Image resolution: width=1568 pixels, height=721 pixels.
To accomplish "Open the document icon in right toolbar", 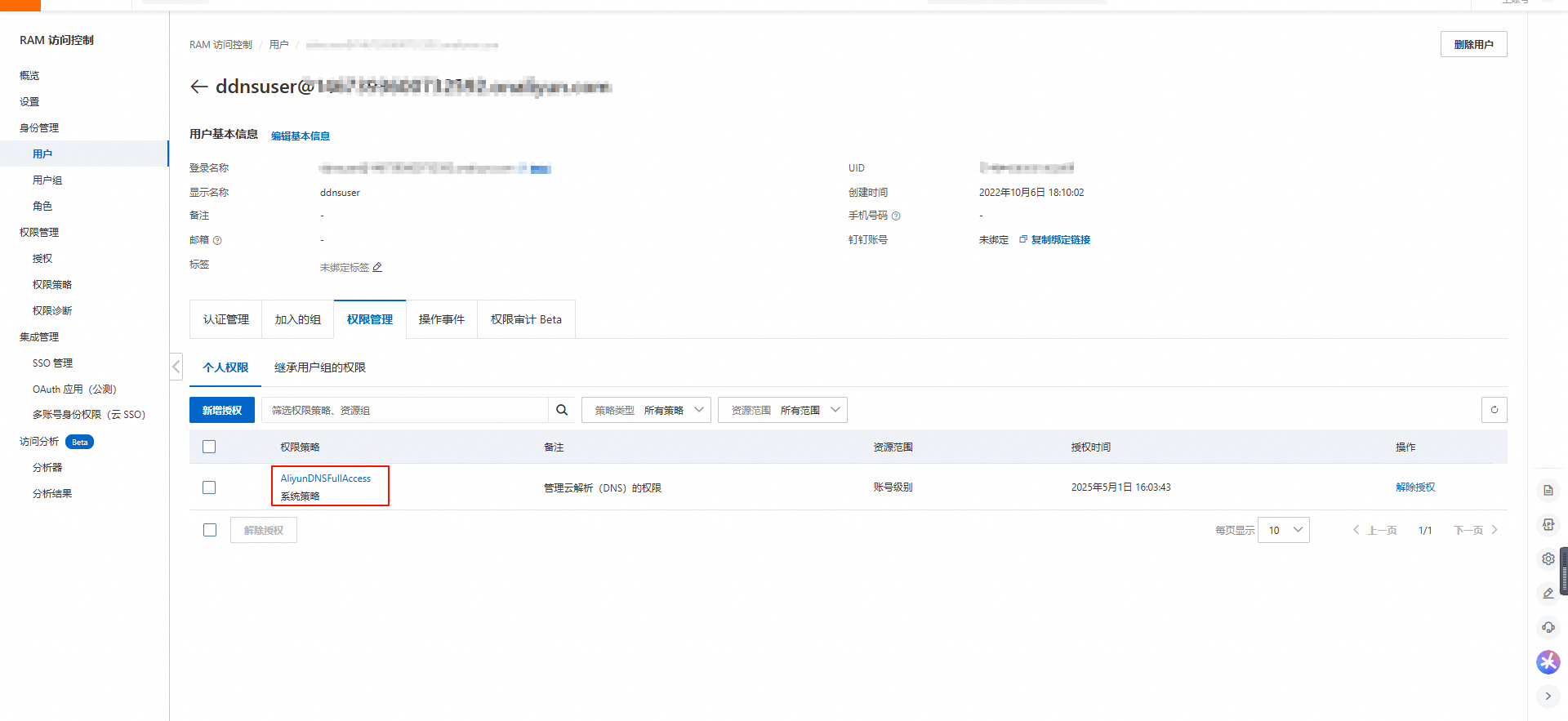I will coord(1548,490).
